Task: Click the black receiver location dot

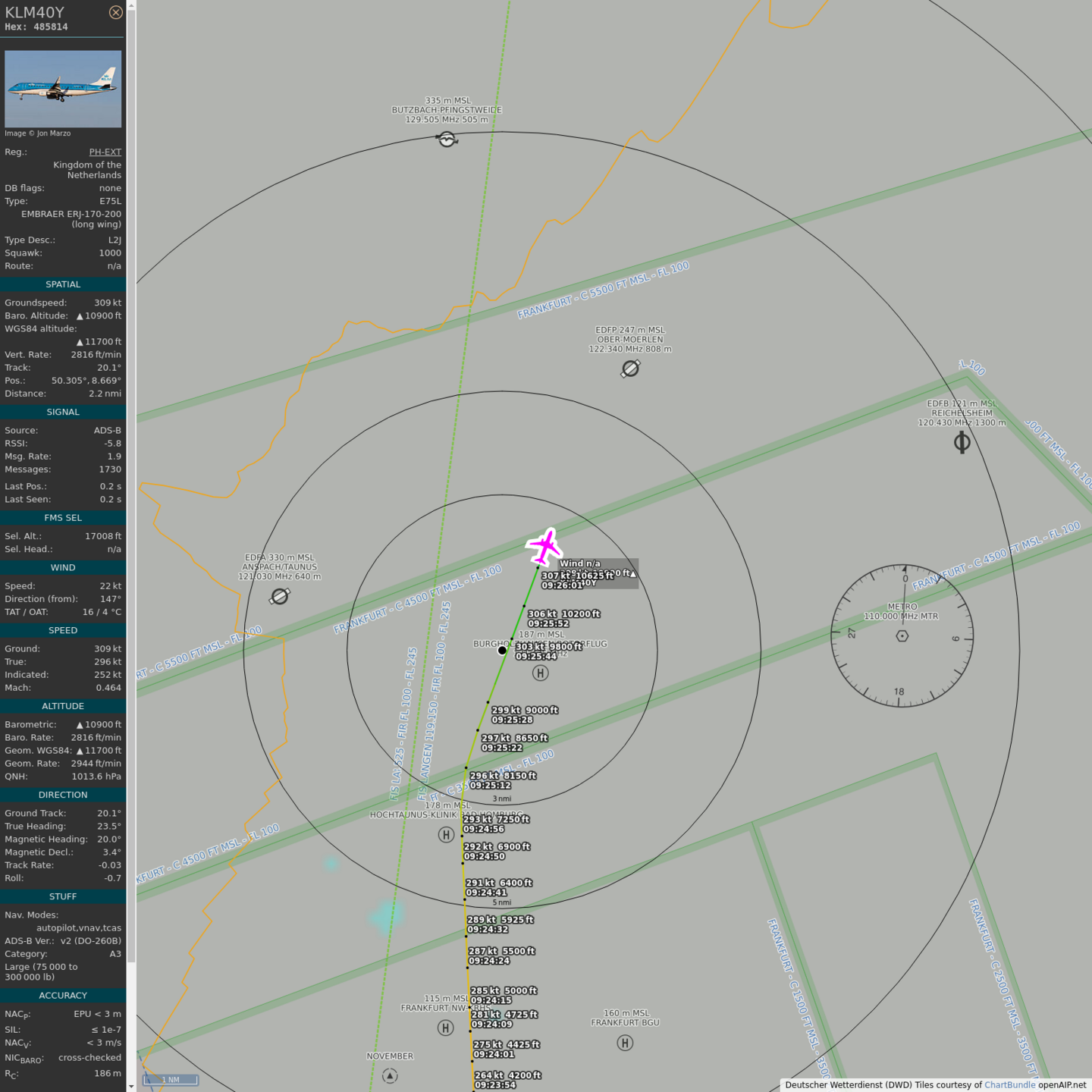Action: click(502, 650)
